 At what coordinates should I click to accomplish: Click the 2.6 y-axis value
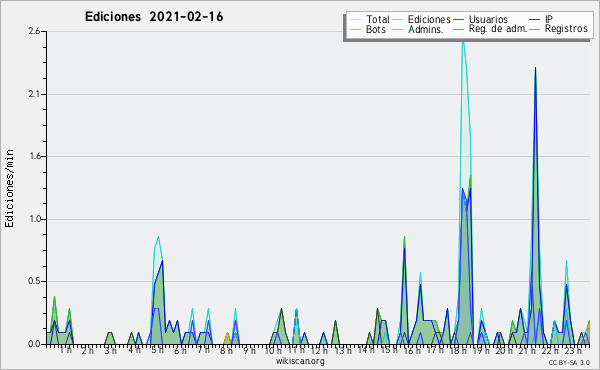[34, 31]
